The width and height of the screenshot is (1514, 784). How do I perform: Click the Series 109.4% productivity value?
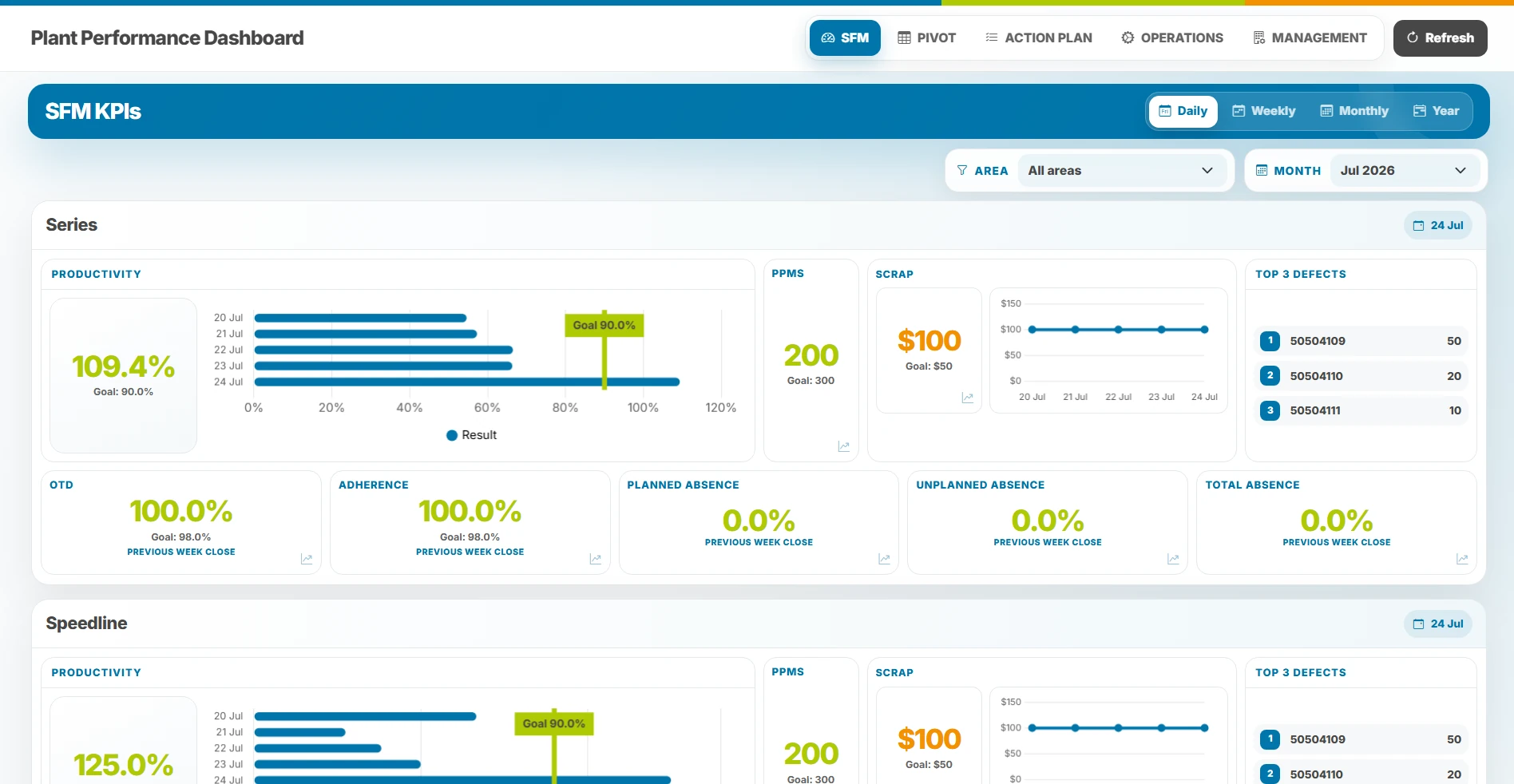coord(123,366)
